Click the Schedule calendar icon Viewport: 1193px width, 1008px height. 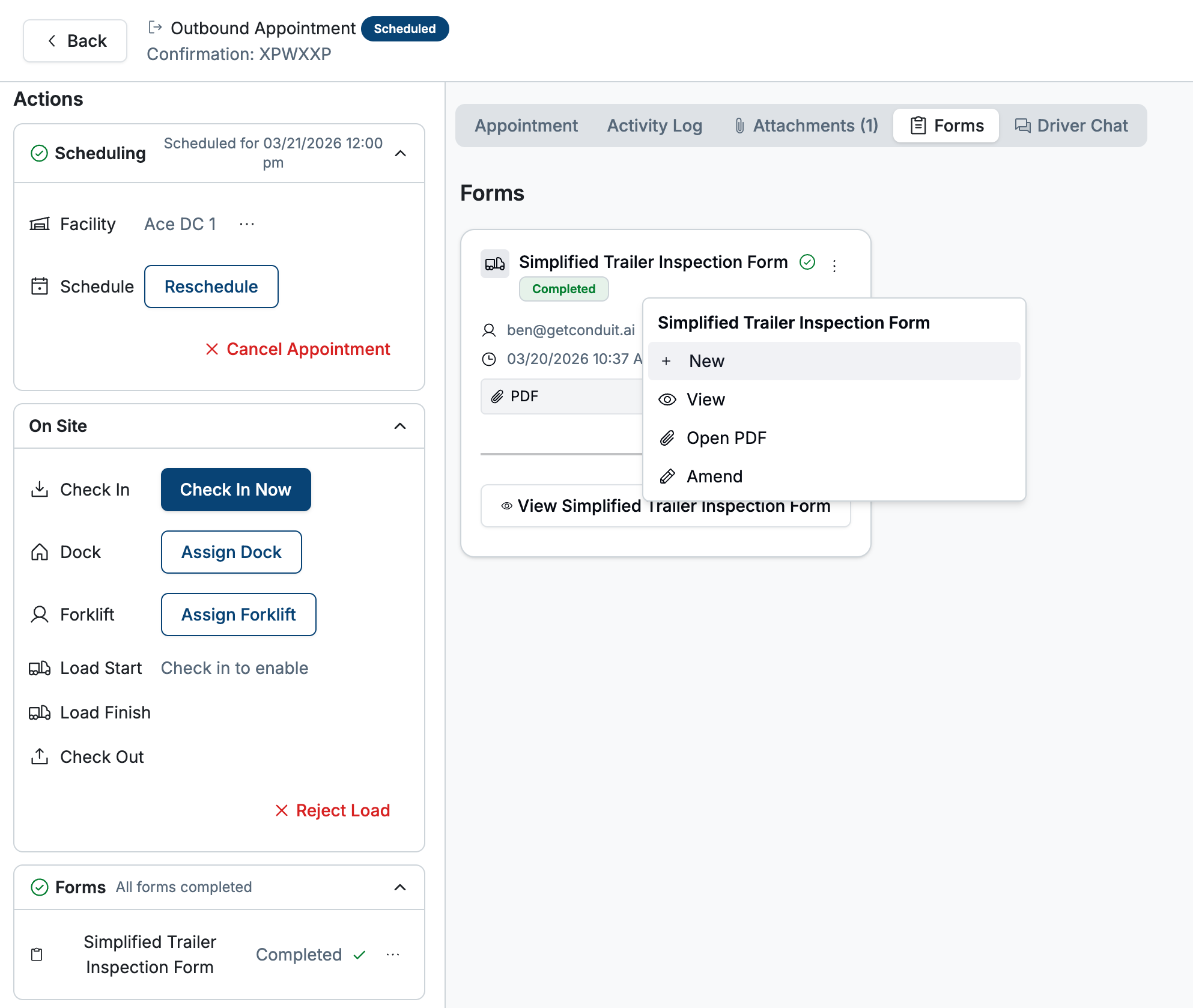40,287
